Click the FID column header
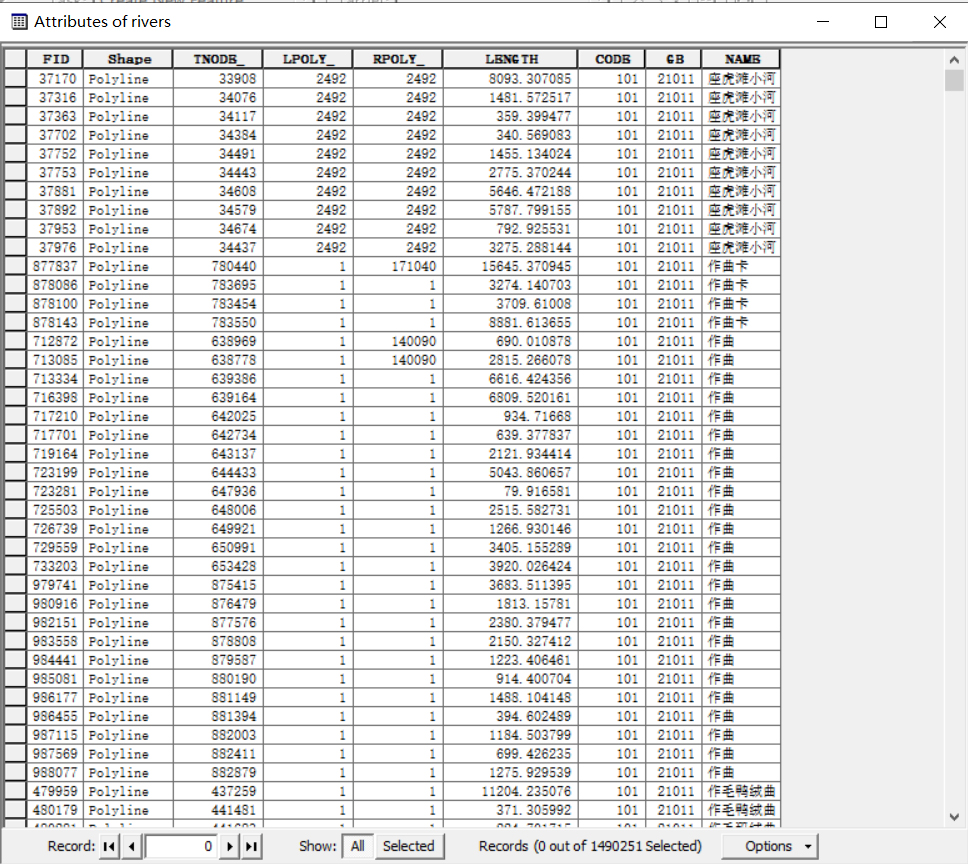 click(56, 59)
